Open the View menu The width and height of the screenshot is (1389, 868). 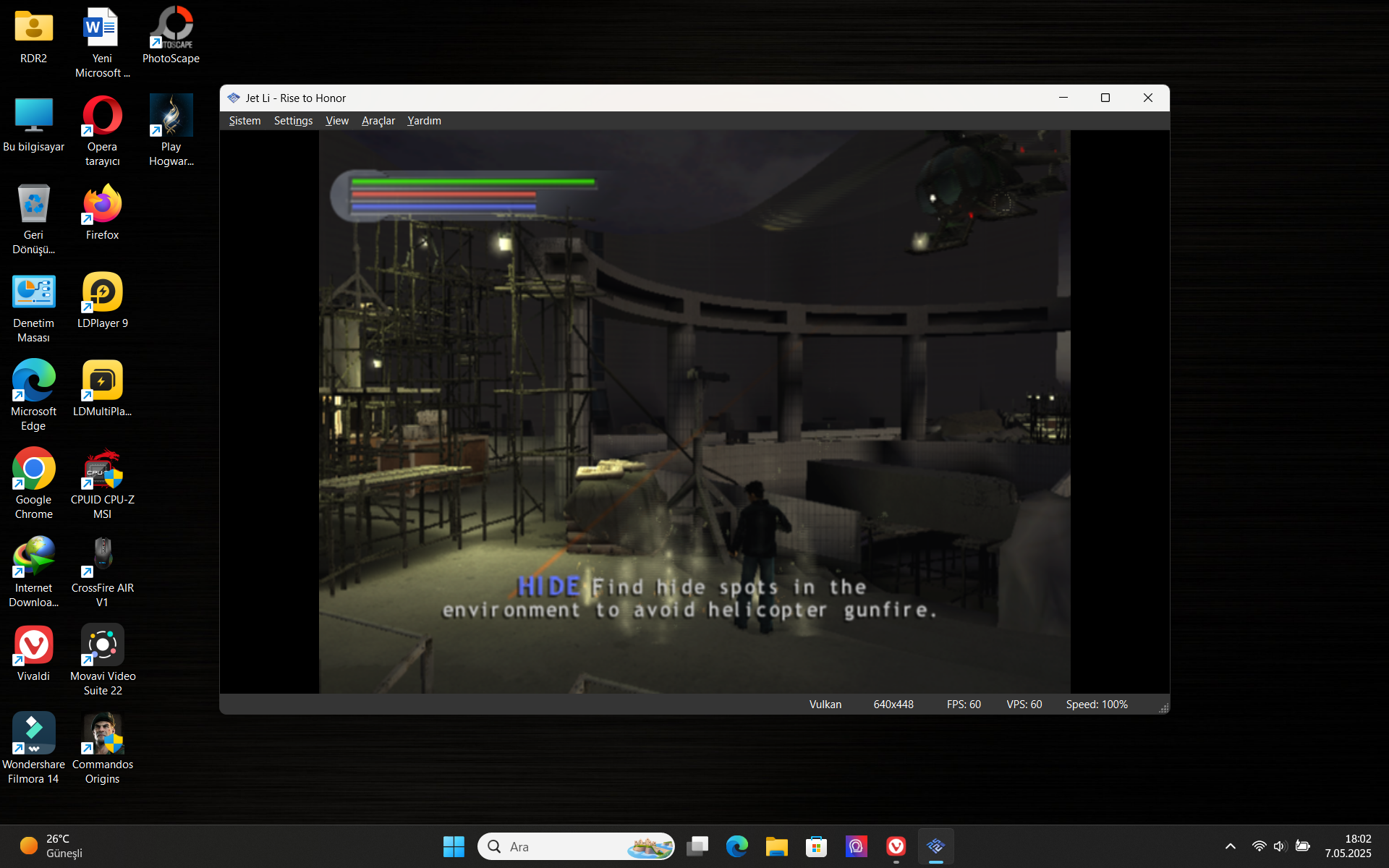(x=337, y=121)
